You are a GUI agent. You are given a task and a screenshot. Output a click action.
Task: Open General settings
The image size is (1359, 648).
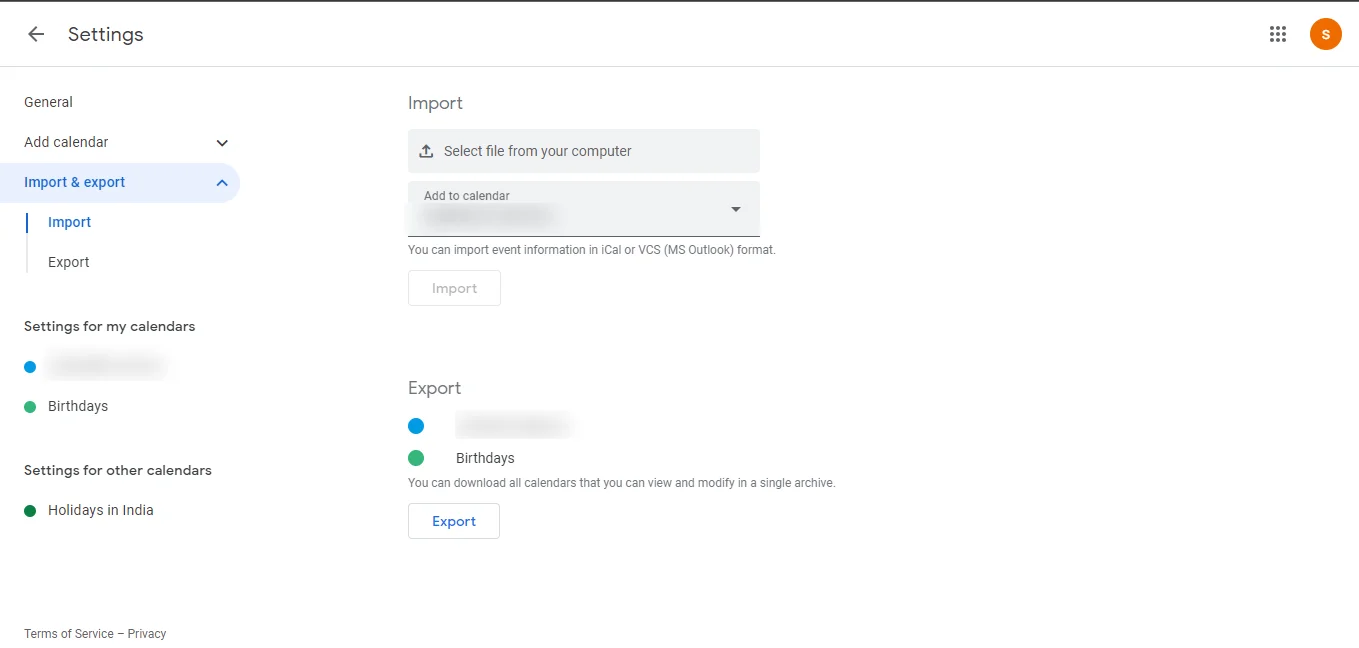pos(48,102)
